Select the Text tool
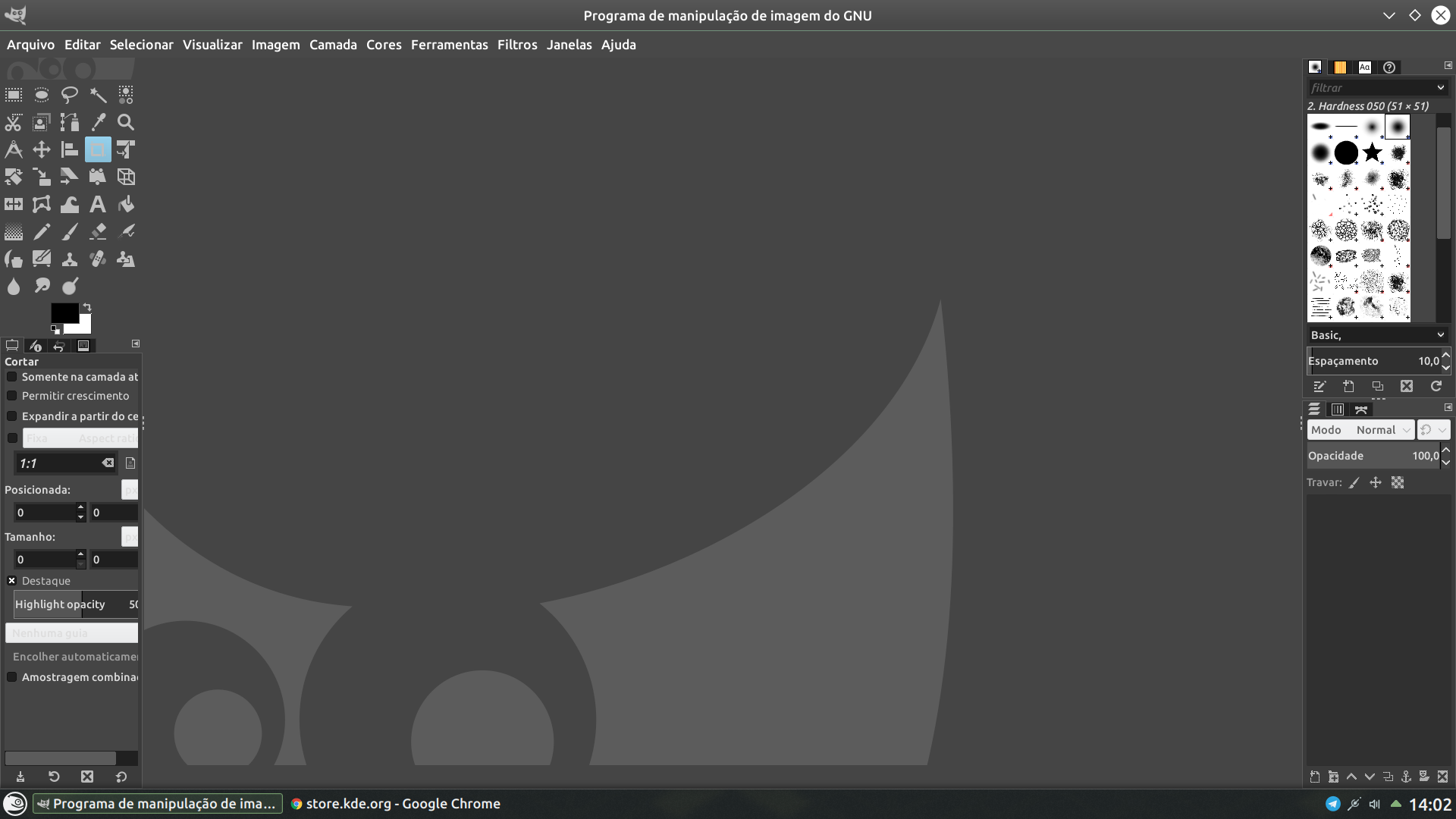This screenshot has width=1456, height=819. tap(98, 204)
